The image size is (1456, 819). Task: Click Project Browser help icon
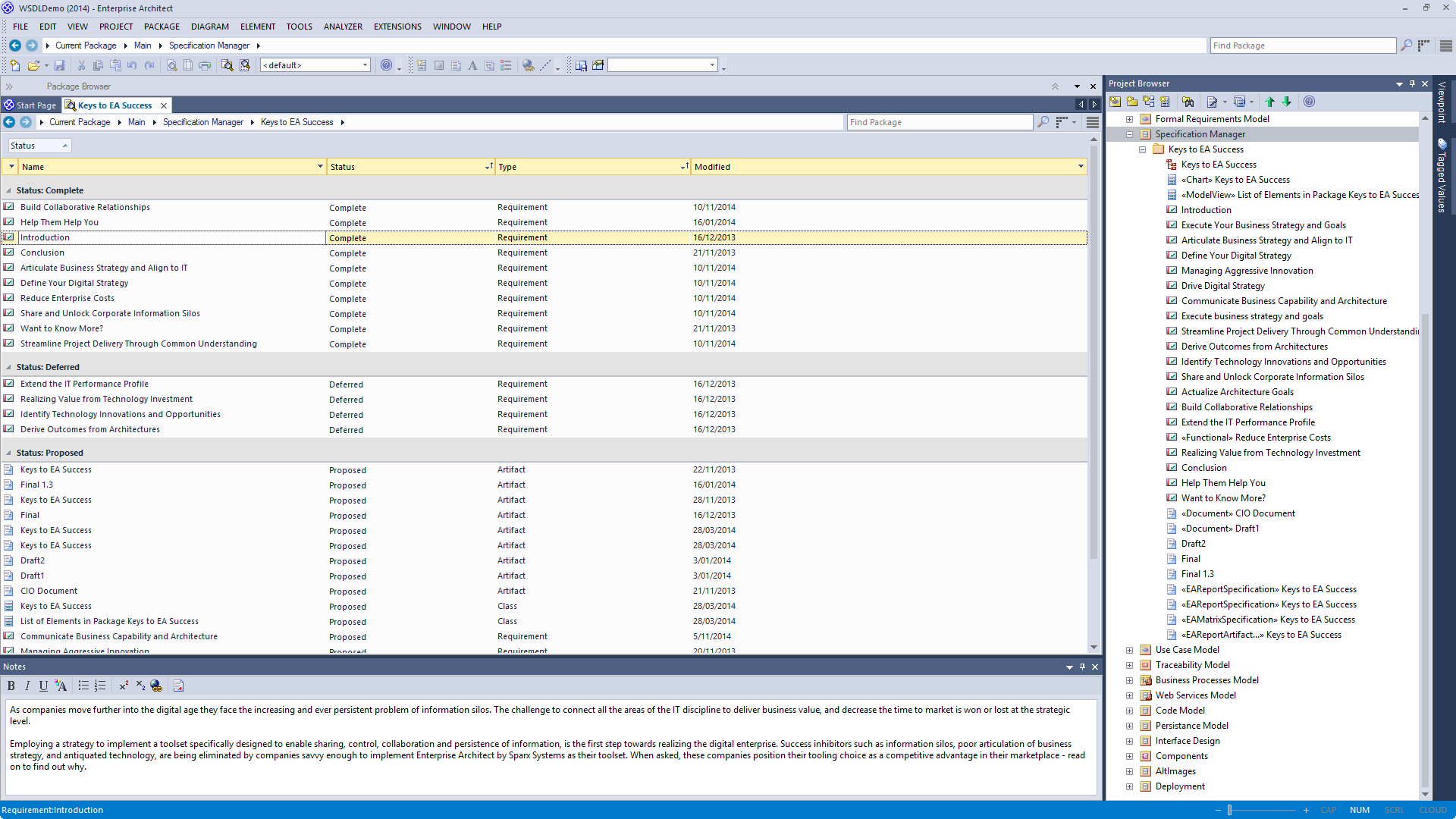click(x=1310, y=102)
